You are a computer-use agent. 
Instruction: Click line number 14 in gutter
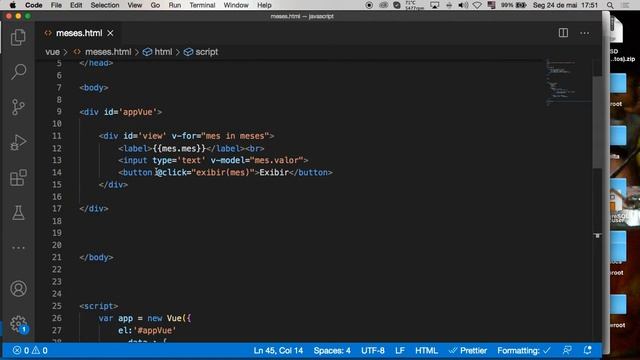click(x=57, y=172)
